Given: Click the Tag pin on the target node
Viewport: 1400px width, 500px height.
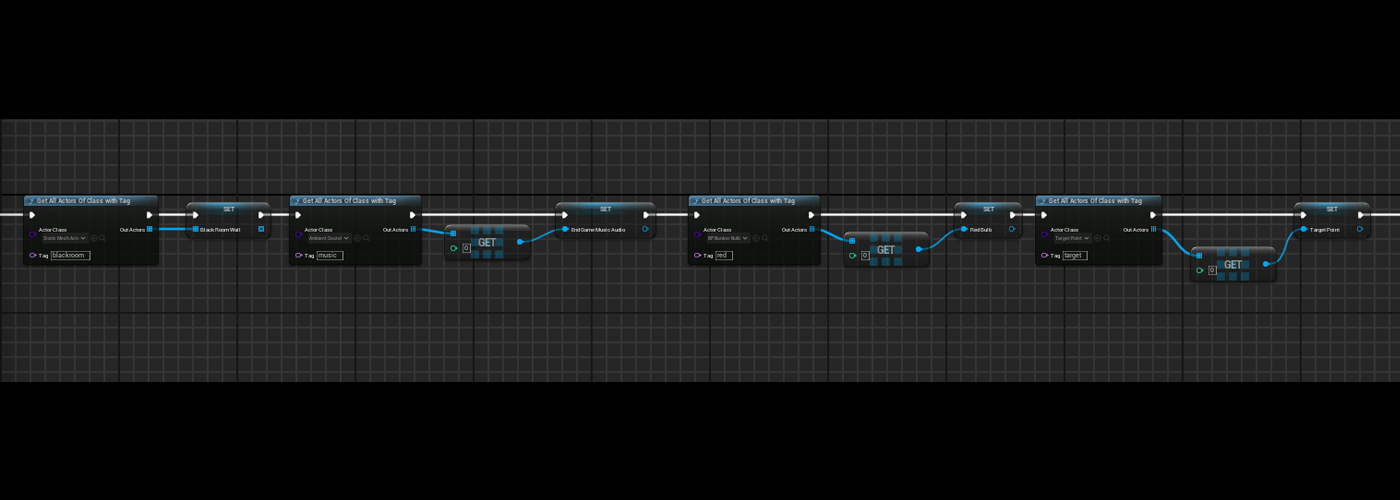Looking at the screenshot, I should (1044, 255).
